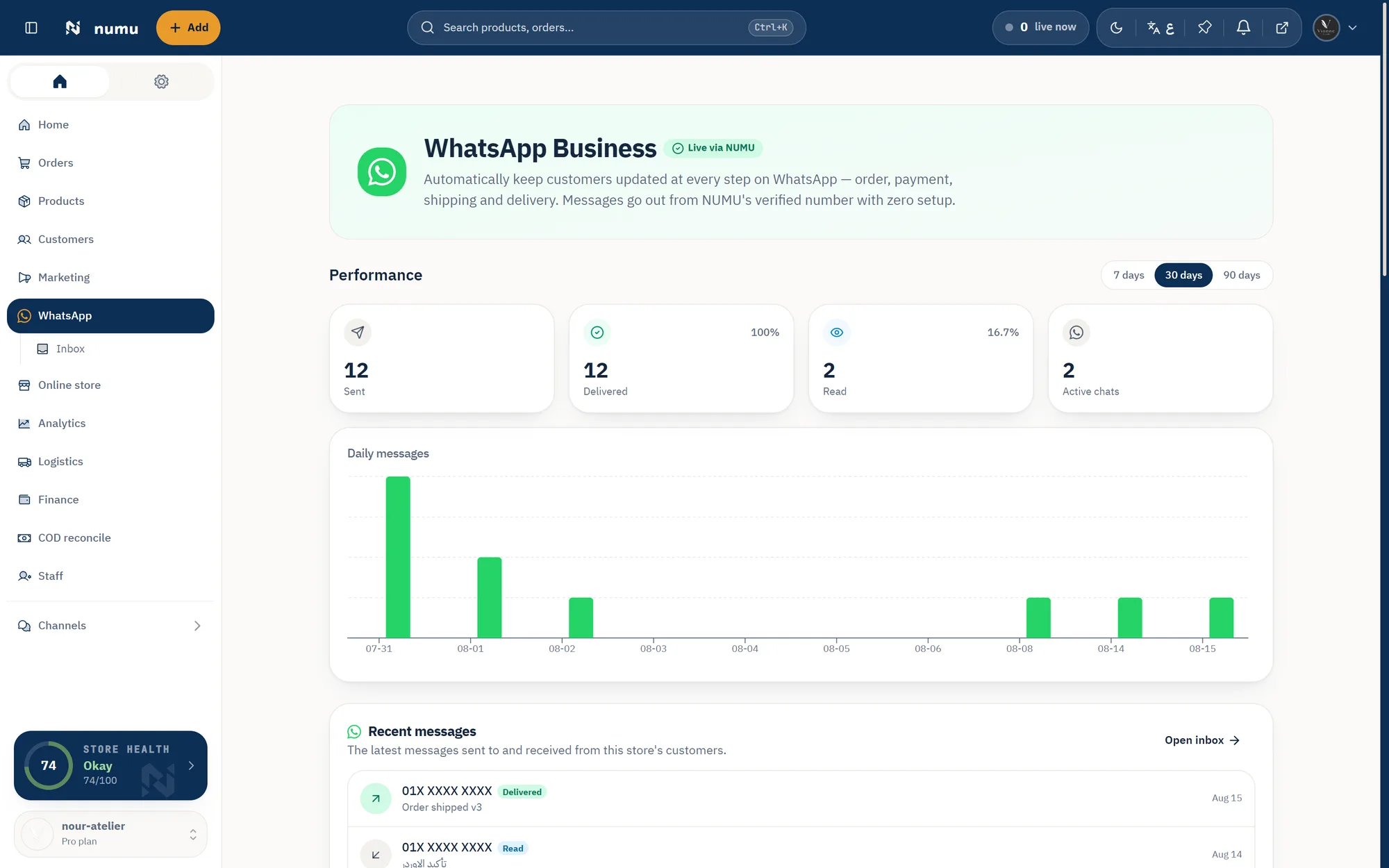Screen dimensions: 1389x868
Task: Click the 100% delivered rate value
Action: pyautogui.click(x=765, y=333)
